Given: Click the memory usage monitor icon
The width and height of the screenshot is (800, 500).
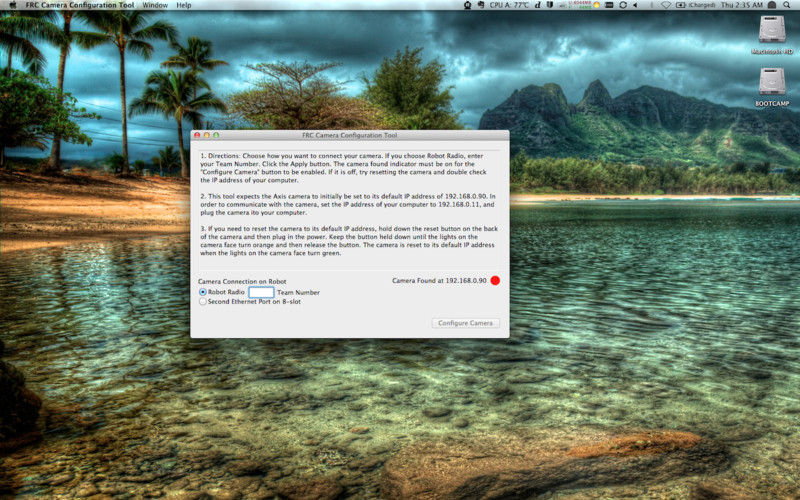Looking at the screenshot, I should 581,5.
